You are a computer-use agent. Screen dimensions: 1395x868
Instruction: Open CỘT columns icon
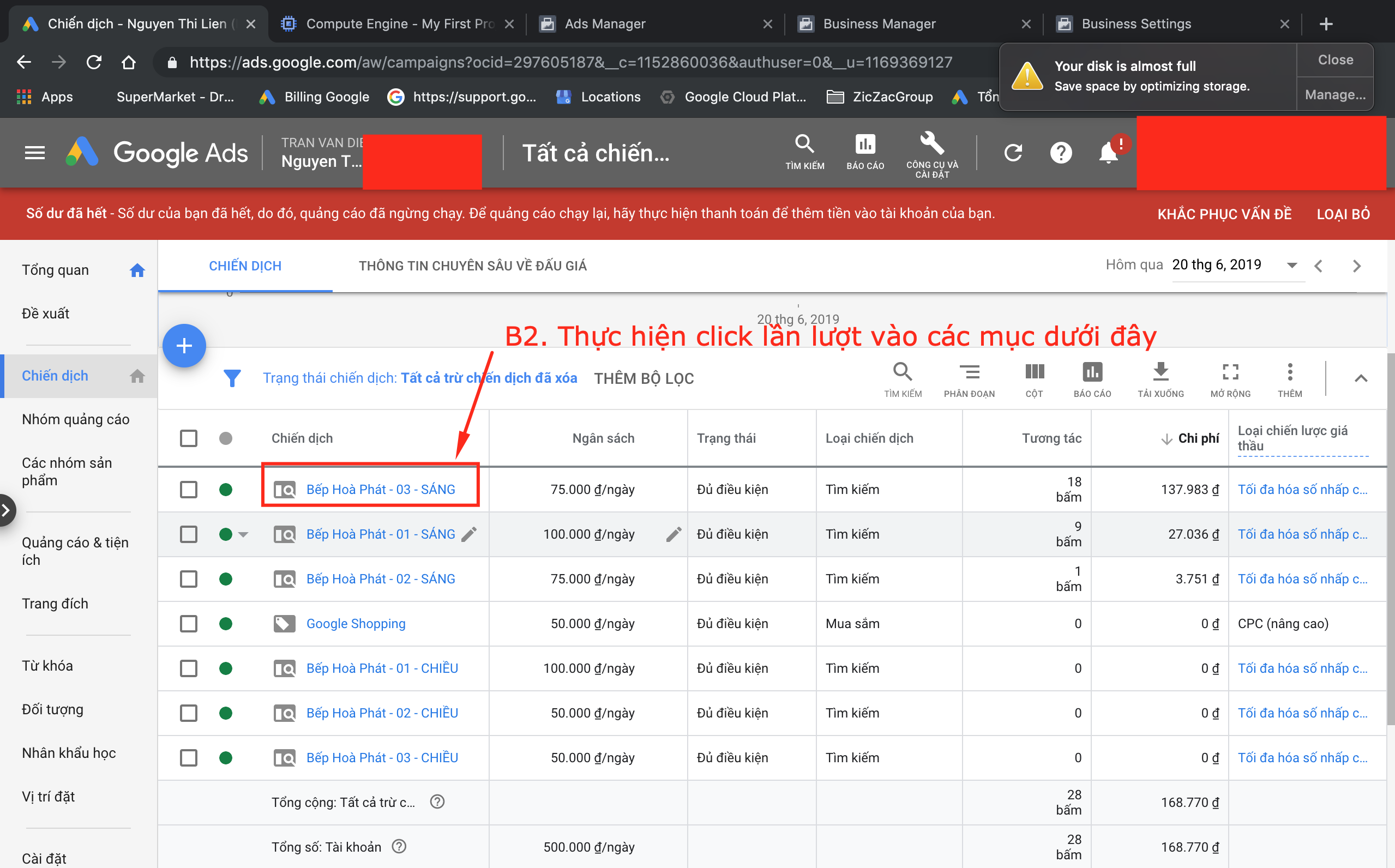(x=1035, y=379)
